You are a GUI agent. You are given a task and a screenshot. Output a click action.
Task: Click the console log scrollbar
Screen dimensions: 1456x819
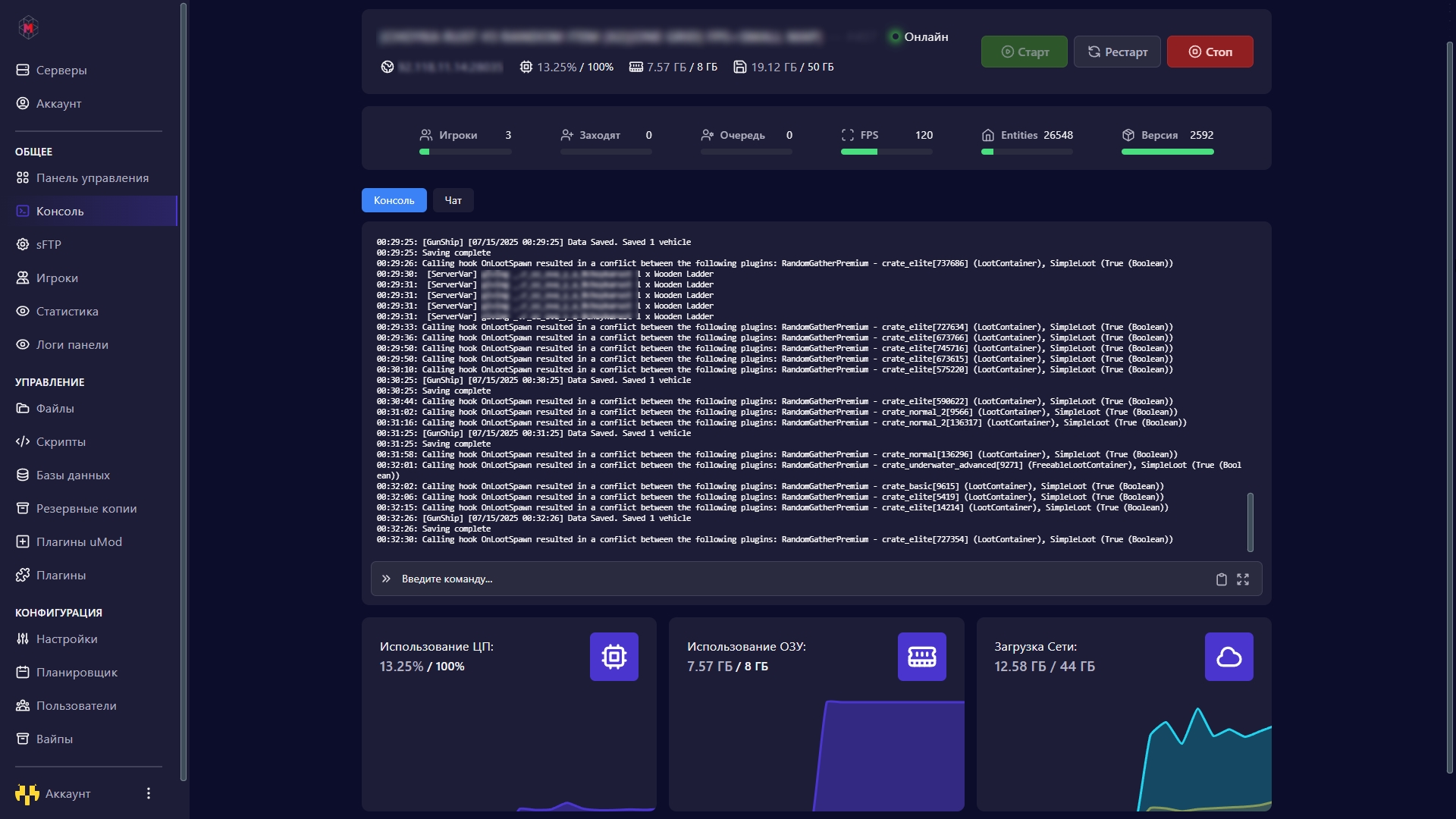coord(1250,522)
